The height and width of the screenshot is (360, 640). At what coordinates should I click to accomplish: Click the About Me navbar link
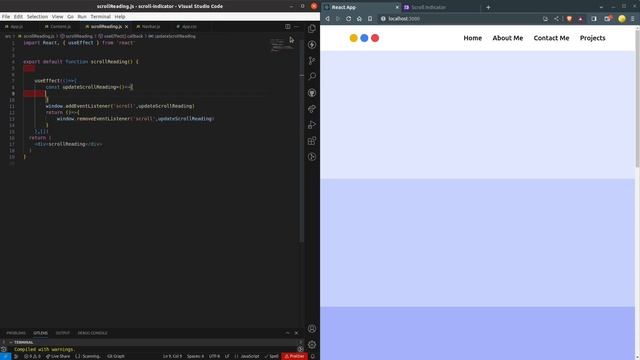[x=508, y=38]
